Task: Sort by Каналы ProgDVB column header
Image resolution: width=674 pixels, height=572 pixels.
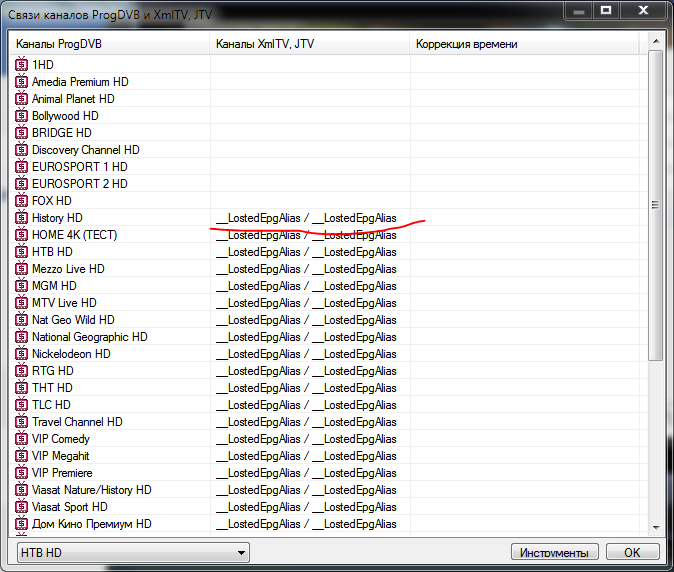Action: coord(110,45)
